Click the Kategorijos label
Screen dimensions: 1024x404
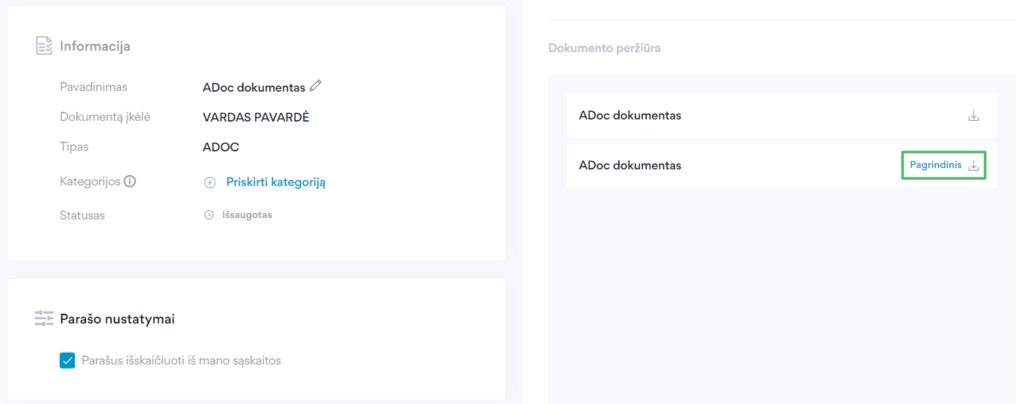(90, 182)
